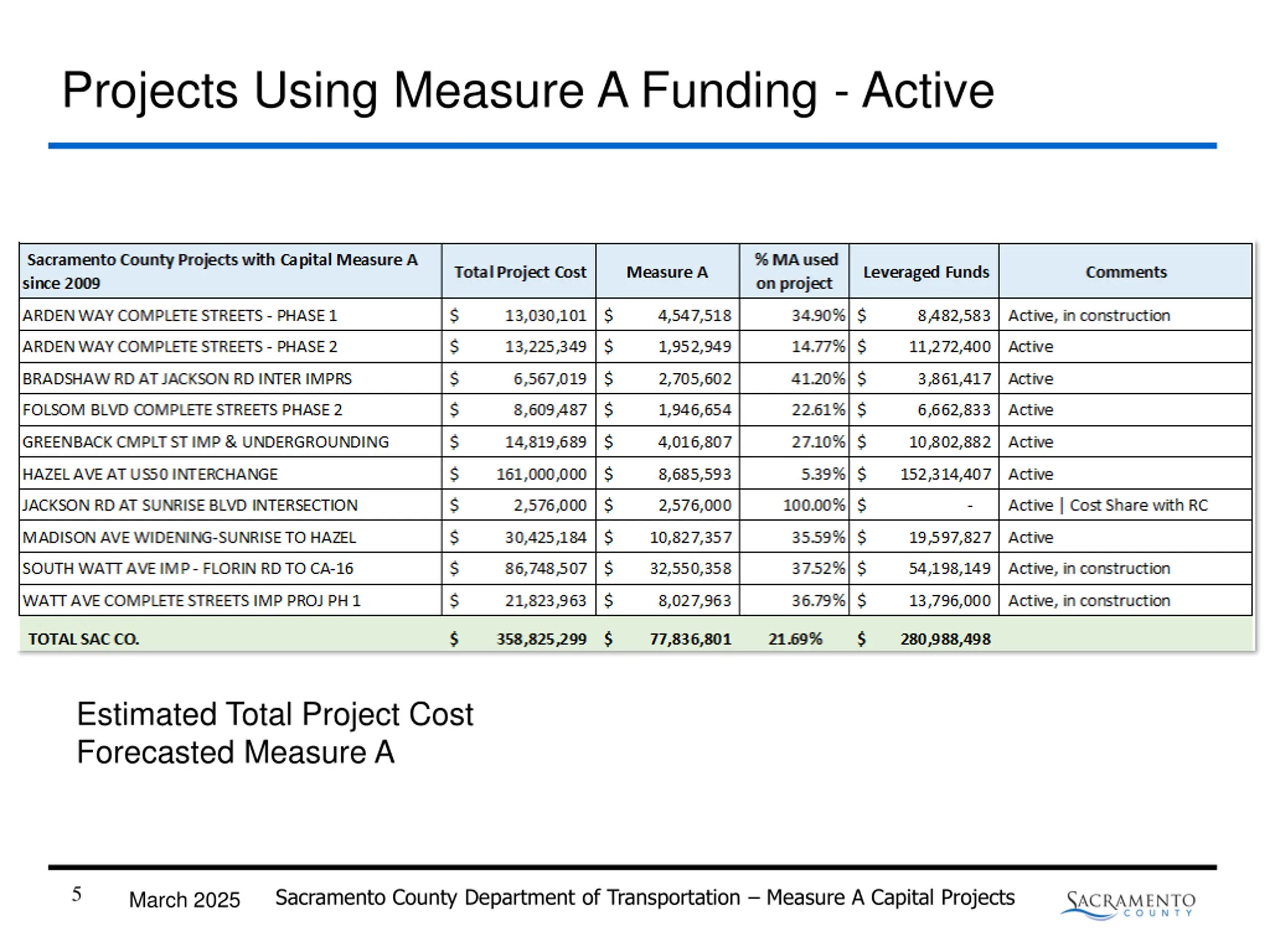Image resolution: width=1270 pixels, height=952 pixels.
Task: Click leveraged funds 152,314,407
Action: (946, 474)
